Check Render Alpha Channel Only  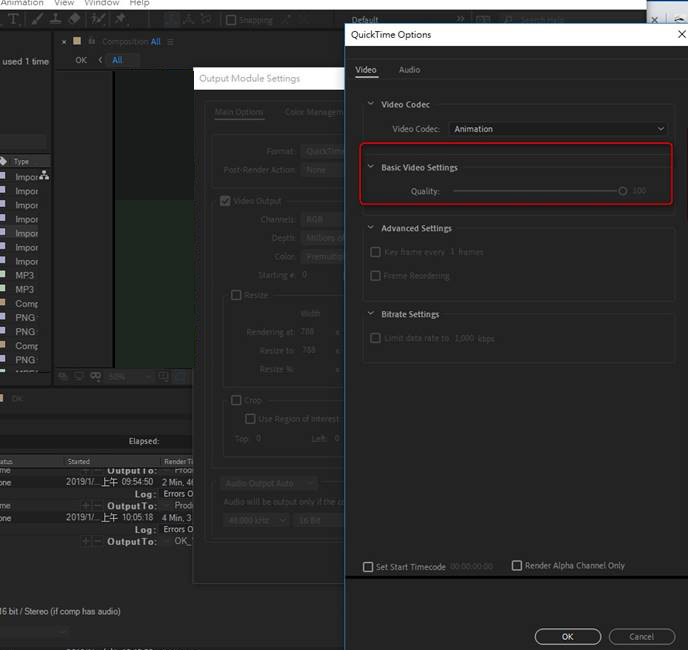click(517, 565)
